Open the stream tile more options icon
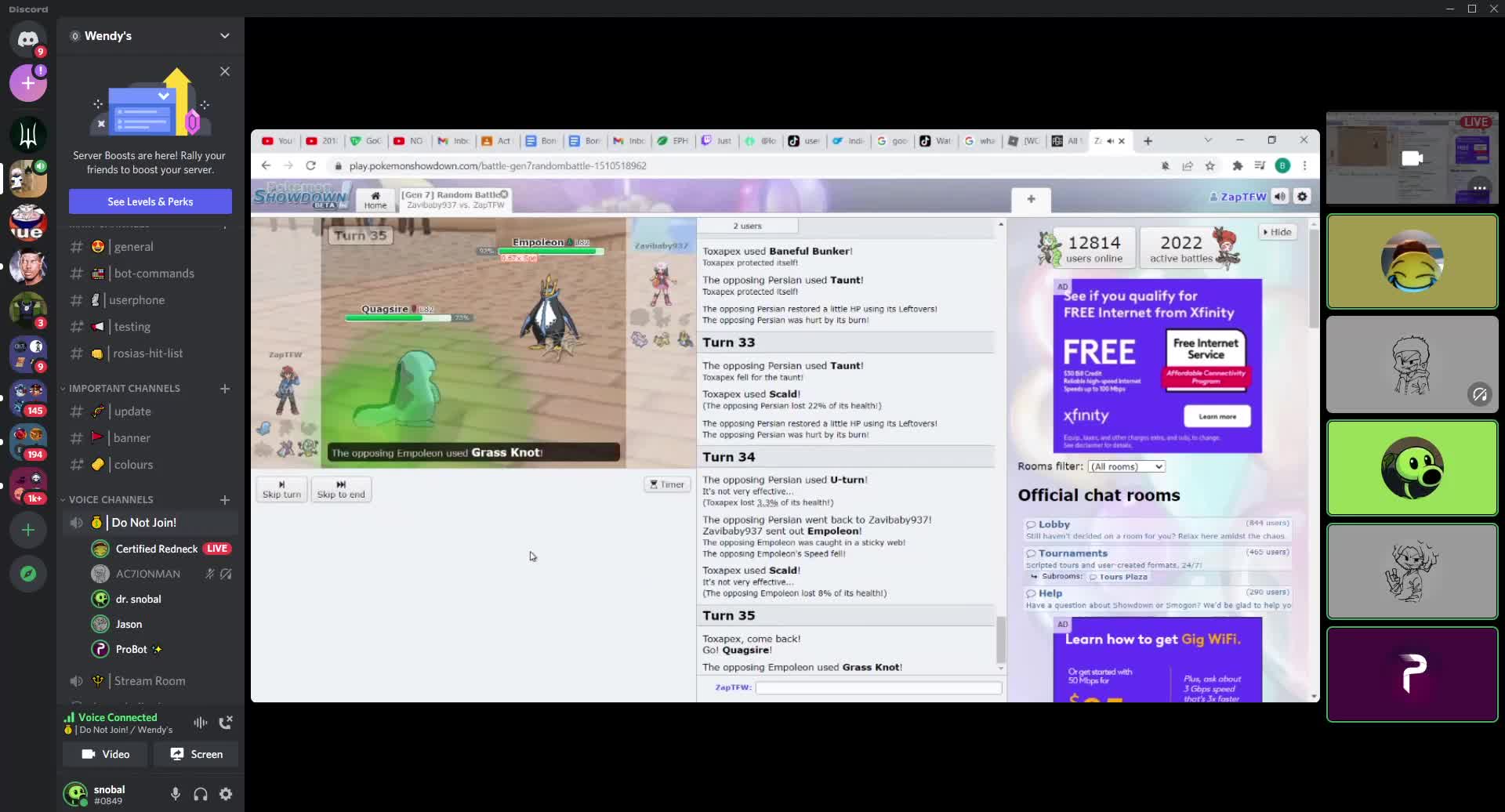 tap(1479, 188)
